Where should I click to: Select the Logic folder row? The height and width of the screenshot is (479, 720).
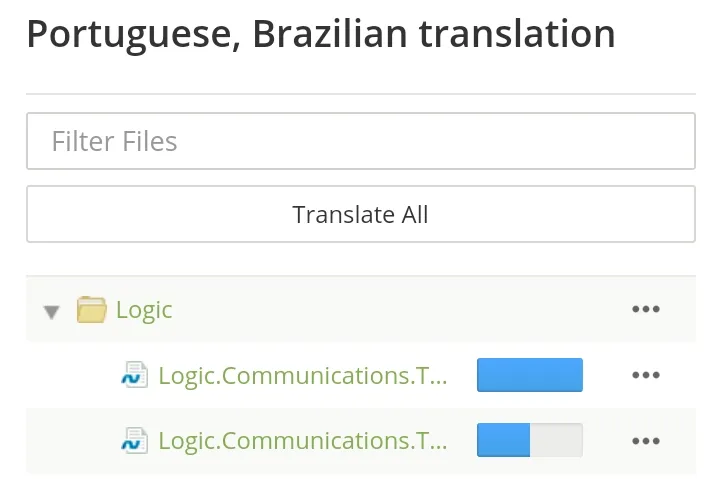(361, 310)
